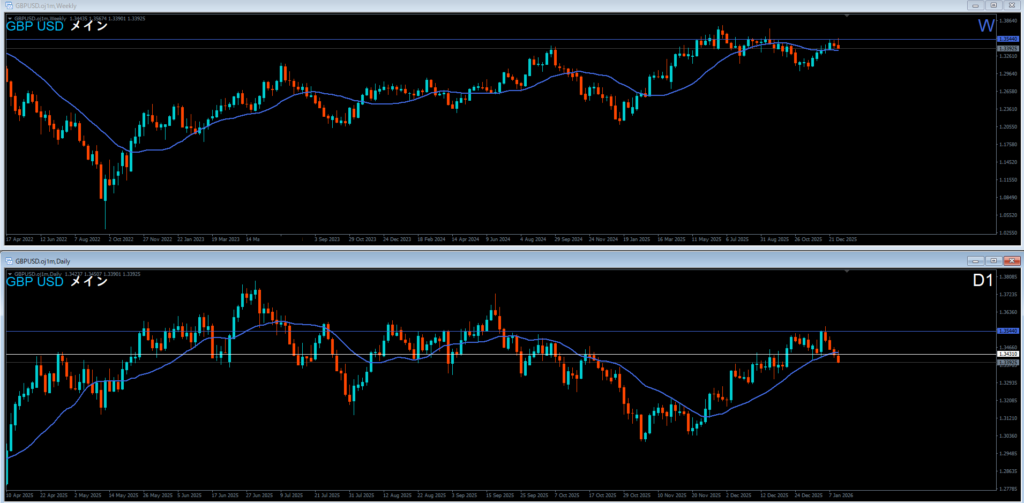Minimize the GBPUSD Weekly chart window
Viewport: 1024px width, 503px height.
pyautogui.click(x=977, y=5)
